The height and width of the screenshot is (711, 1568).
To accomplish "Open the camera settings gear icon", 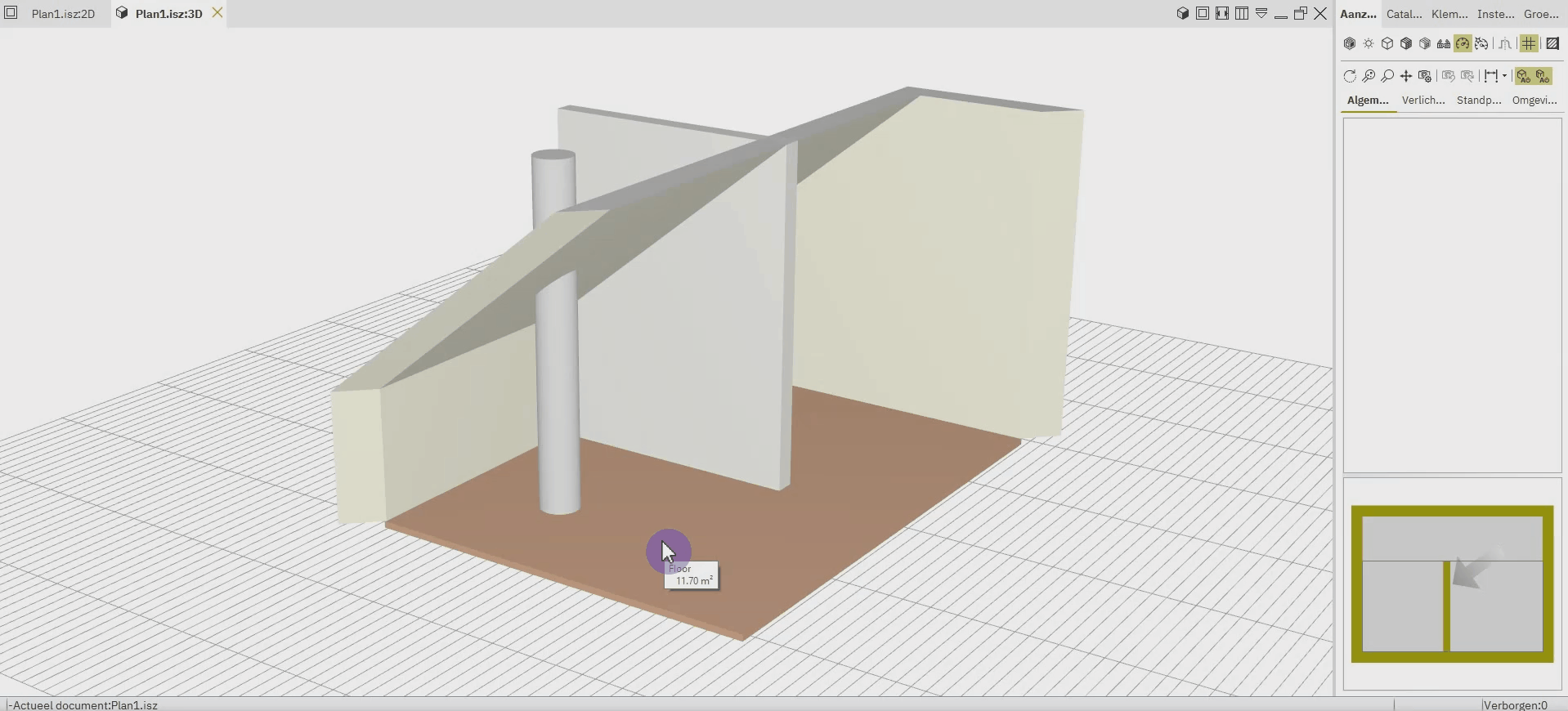I will pyautogui.click(x=1425, y=76).
